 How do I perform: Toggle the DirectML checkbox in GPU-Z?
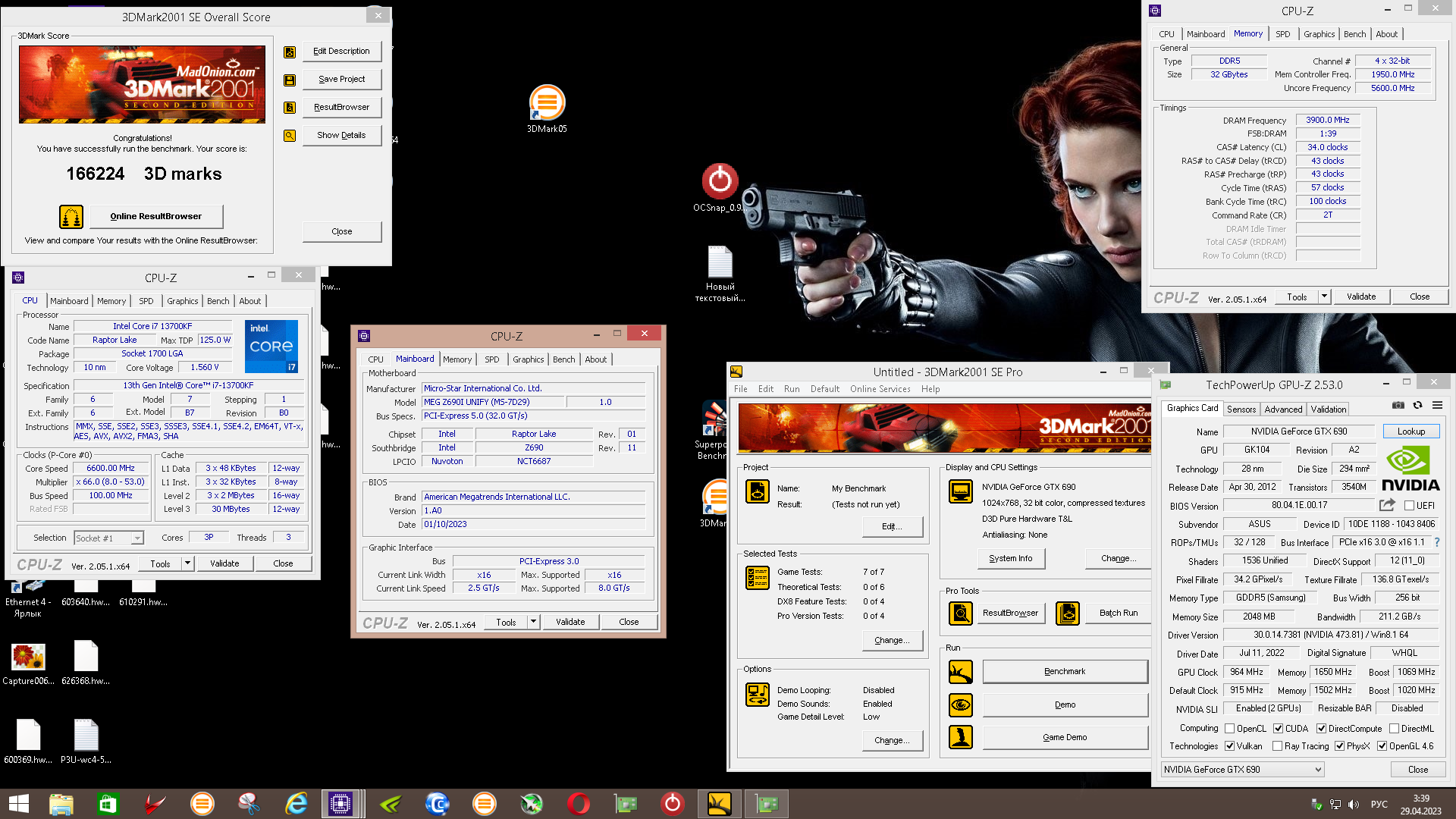(1395, 729)
